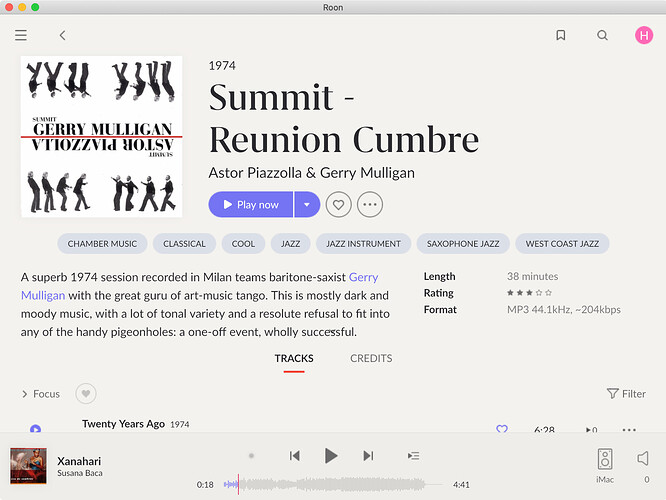Viewport: 666px width, 500px height.
Task: Select the JAZZ genre tag
Action: [x=291, y=244]
